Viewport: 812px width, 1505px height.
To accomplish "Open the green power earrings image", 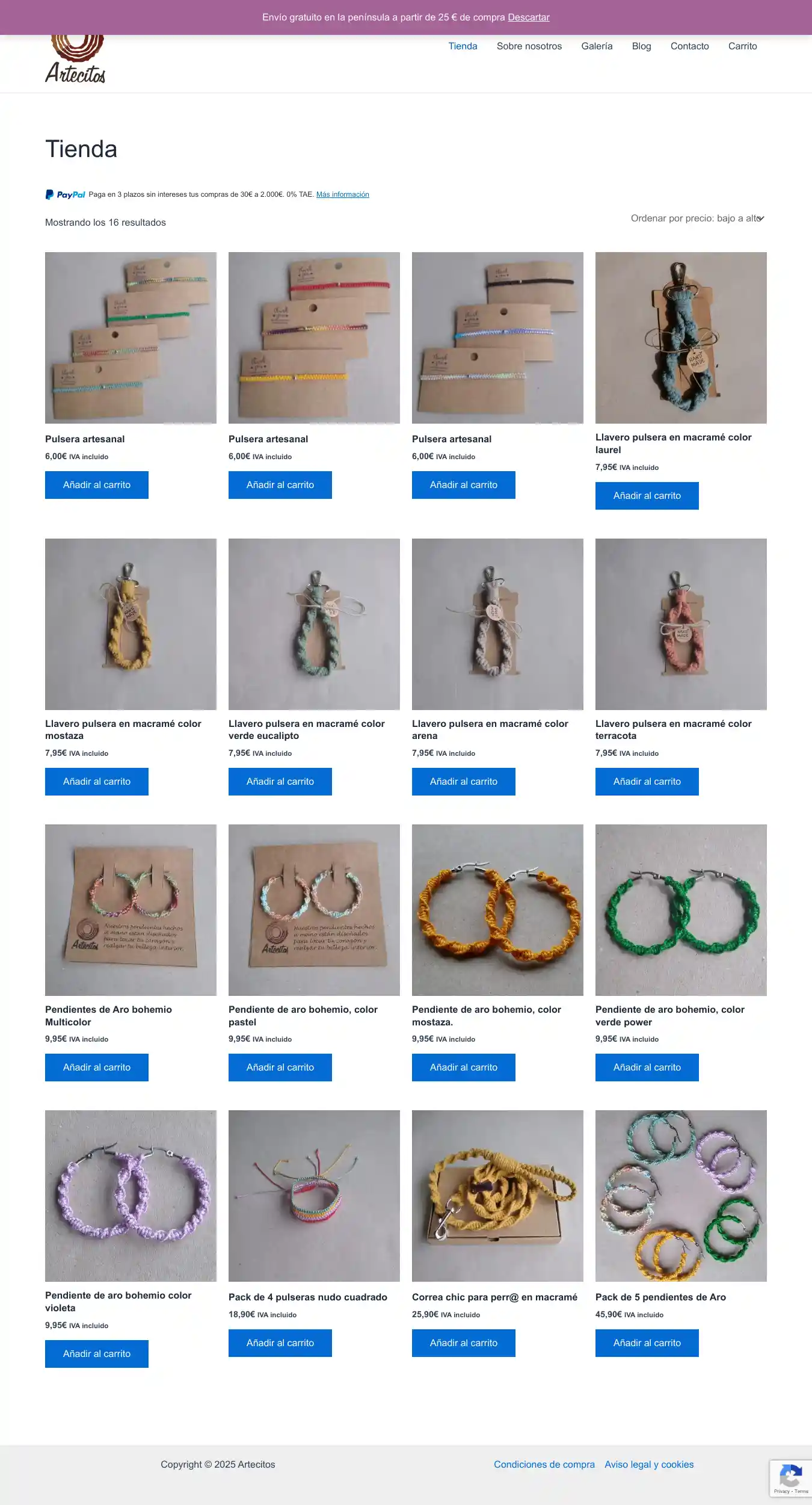I will coord(681,910).
